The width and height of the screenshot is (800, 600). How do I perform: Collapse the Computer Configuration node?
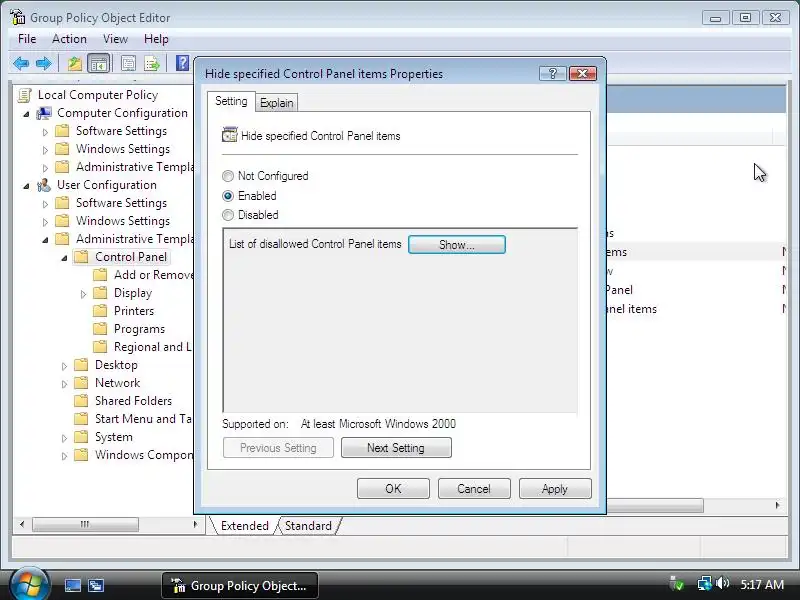tap(27, 114)
